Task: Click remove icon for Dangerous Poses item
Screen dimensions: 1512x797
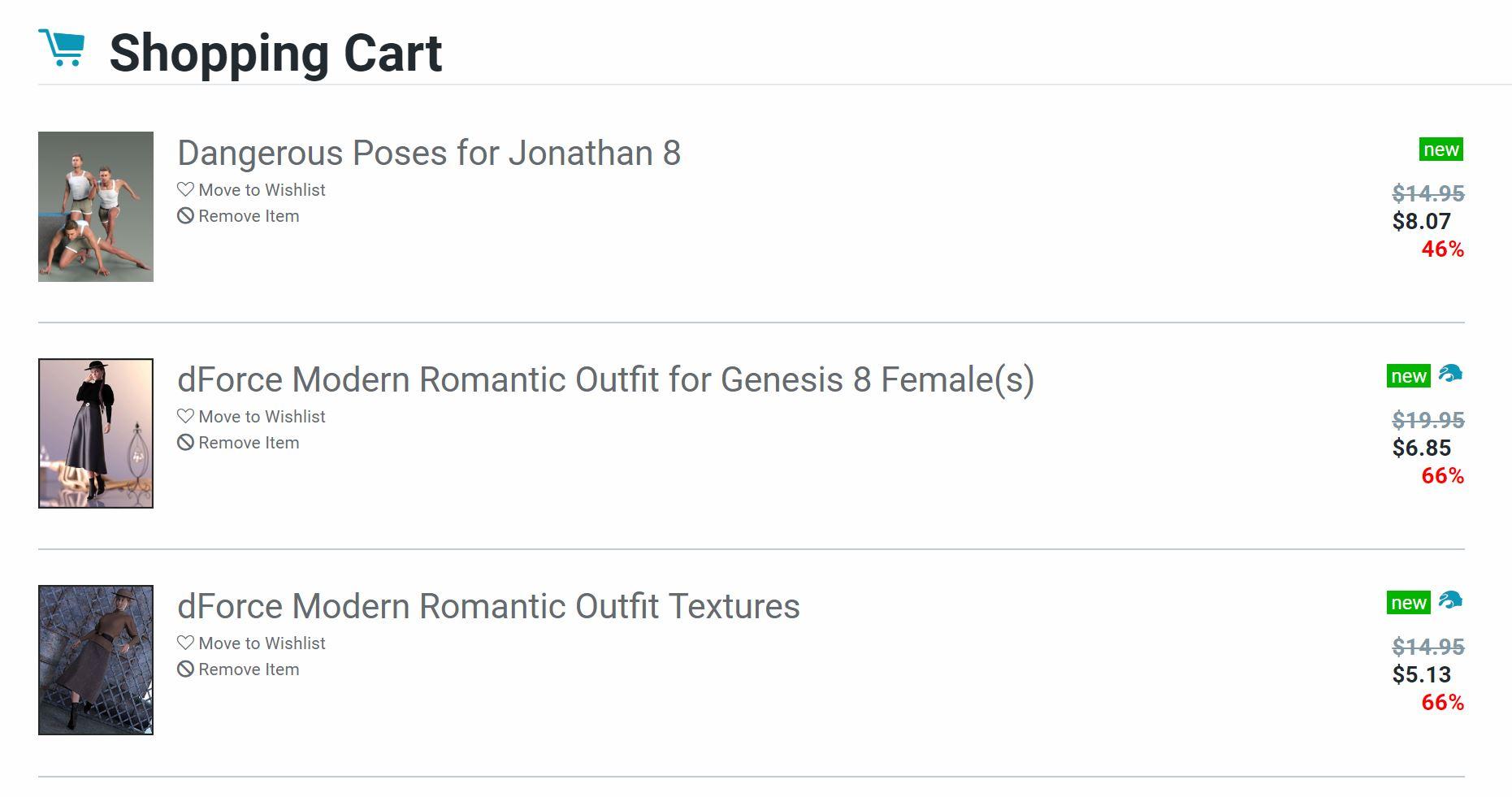Action: tap(185, 216)
